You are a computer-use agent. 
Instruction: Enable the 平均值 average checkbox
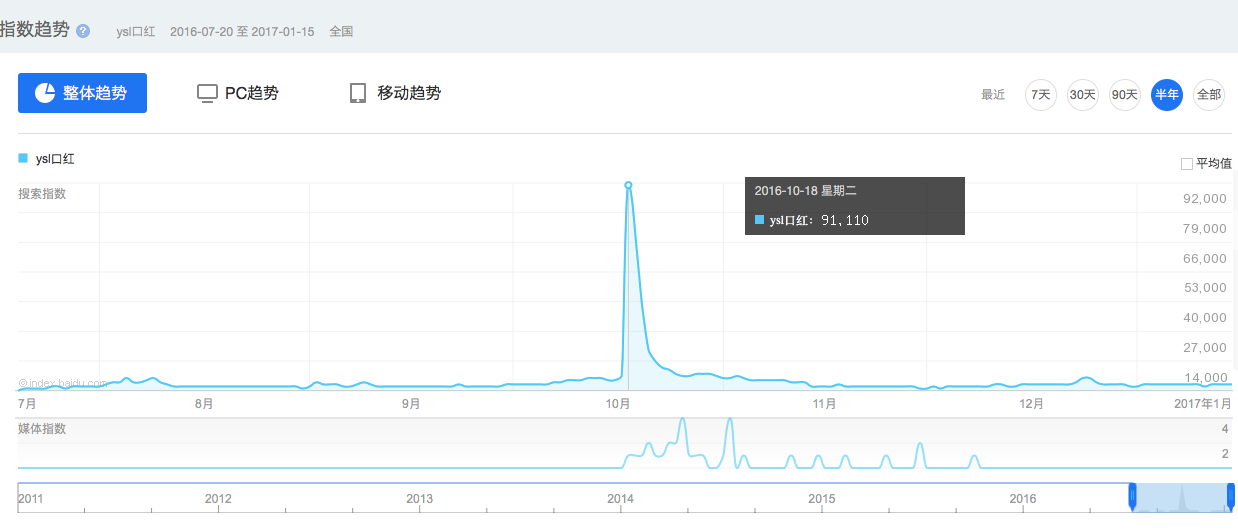1187,163
